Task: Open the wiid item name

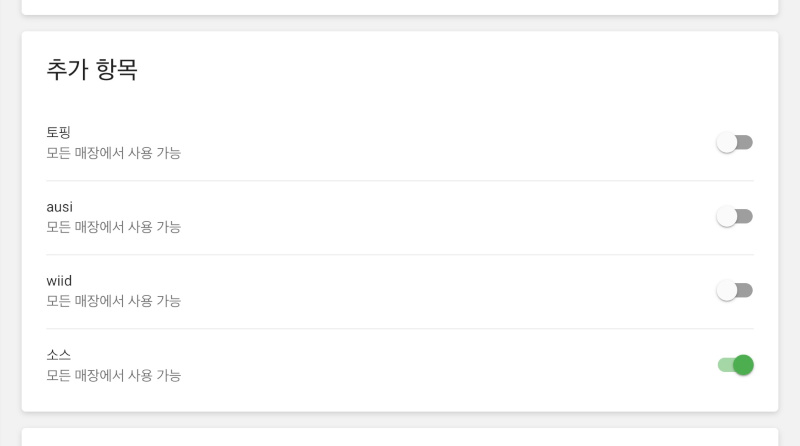Action: coord(59,281)
